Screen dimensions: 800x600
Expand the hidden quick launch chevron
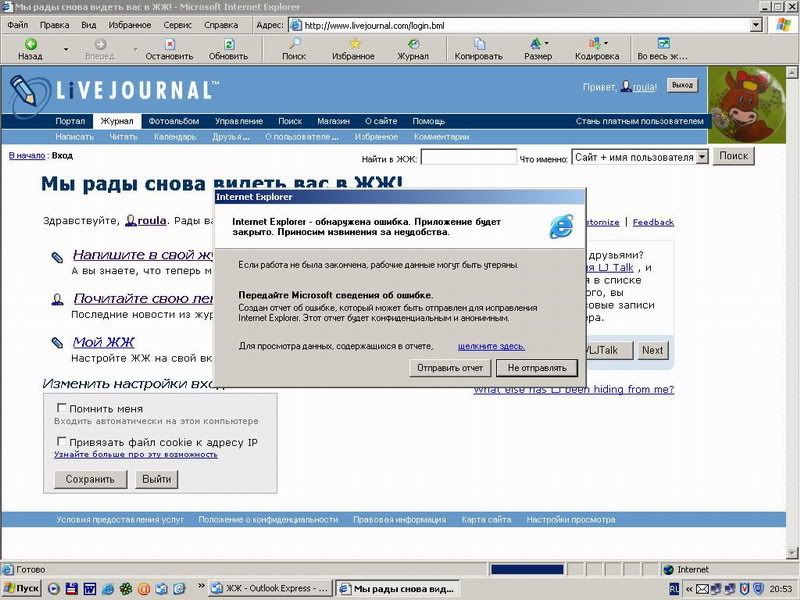click(201, 586)
